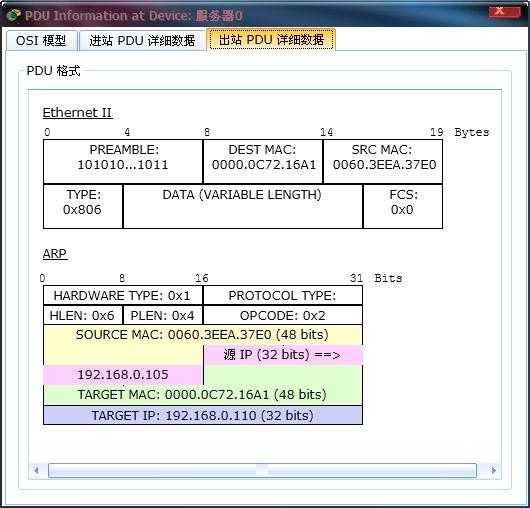Click the Ethernet II header label
The height and width of the screenshot is (508, 530).
point(77,113)
